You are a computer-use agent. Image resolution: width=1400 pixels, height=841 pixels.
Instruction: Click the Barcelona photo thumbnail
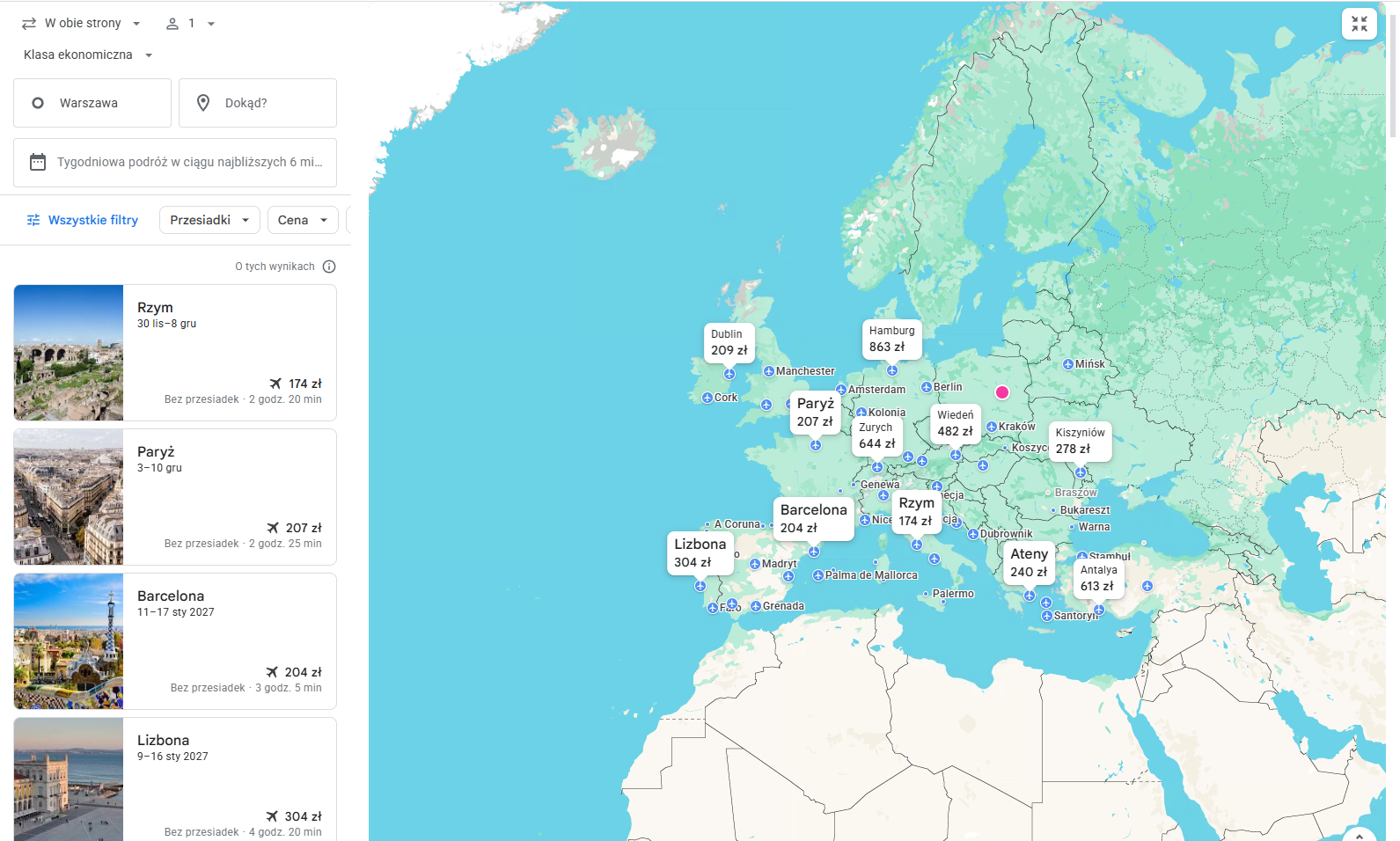tap(69, 641)
